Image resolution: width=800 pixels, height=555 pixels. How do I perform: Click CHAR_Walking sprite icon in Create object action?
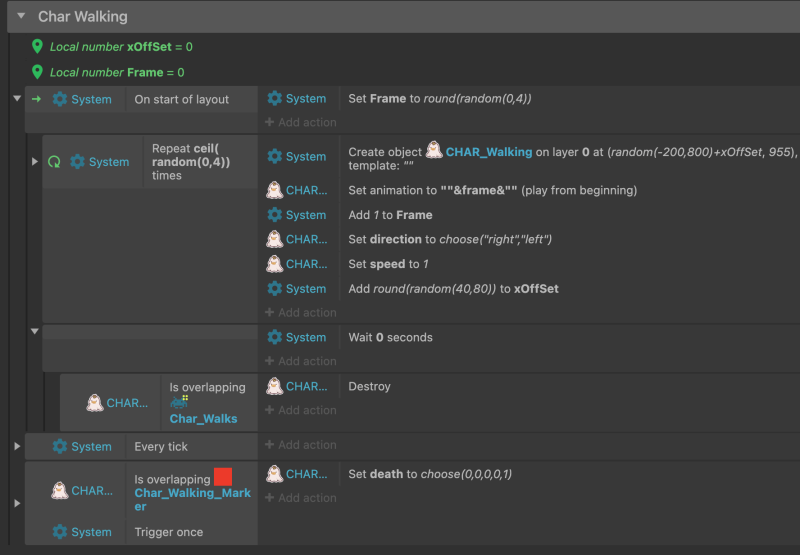coord(434,150)
